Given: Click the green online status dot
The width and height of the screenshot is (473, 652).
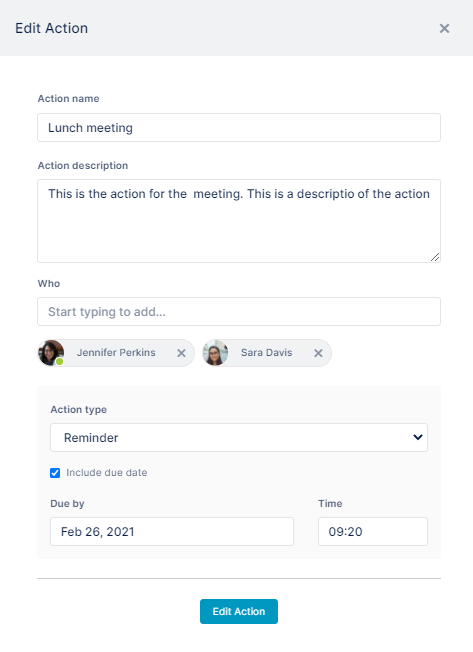Looking at the screenshot, I should [x=59, y=361].
